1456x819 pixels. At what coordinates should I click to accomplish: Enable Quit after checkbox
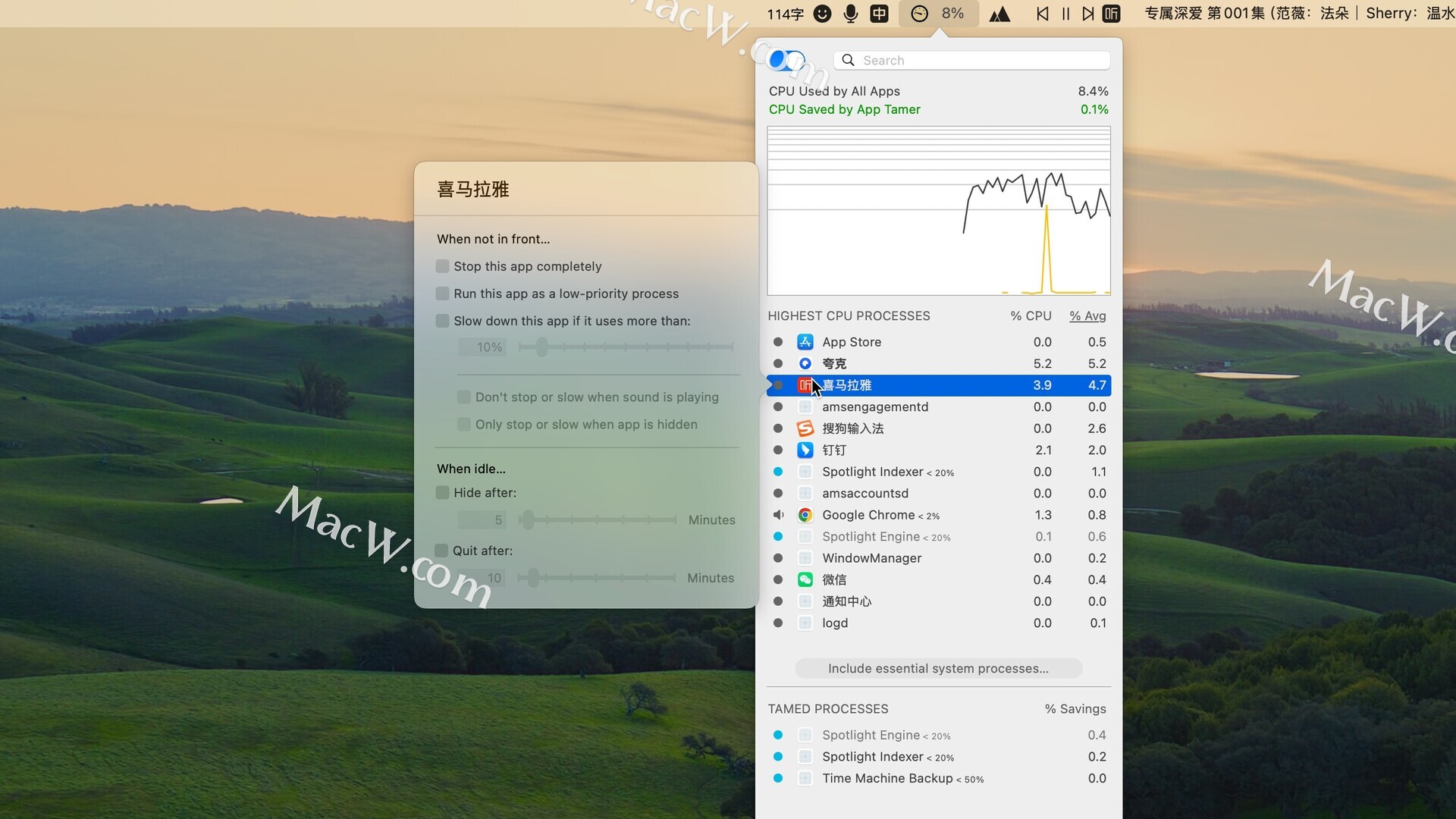pyautogui.click(x=441, y=551)
